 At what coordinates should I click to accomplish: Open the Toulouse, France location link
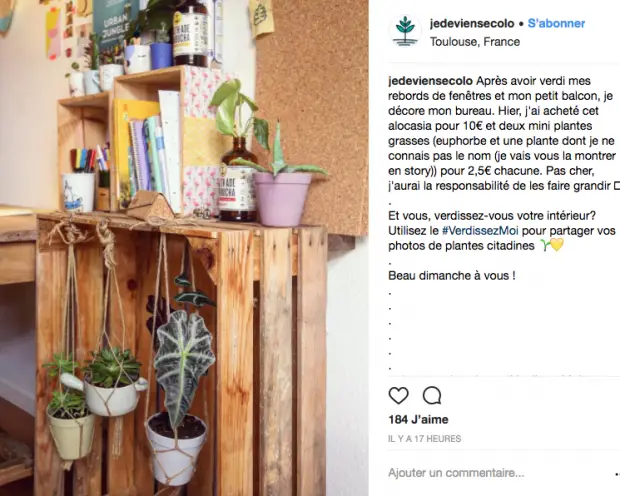click(x=475, y=42)
